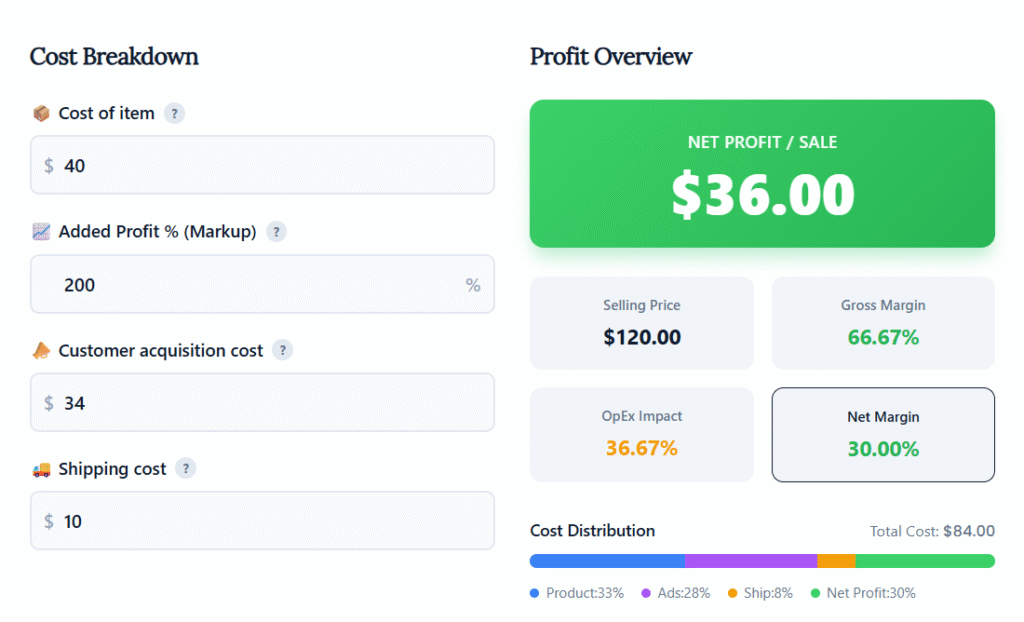
Task: Open the OpEx Impact stat card
Action: pos(641,434)
